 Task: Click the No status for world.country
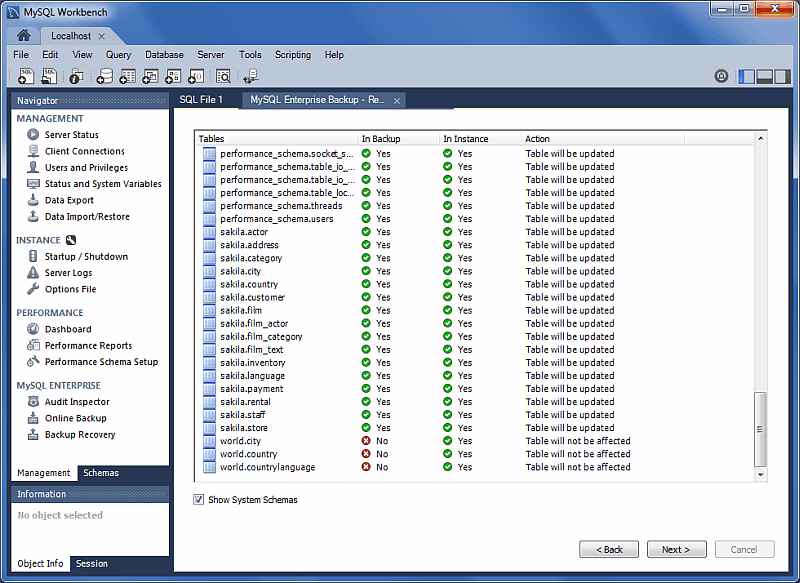pyautogui.click(x=375, y=454)
